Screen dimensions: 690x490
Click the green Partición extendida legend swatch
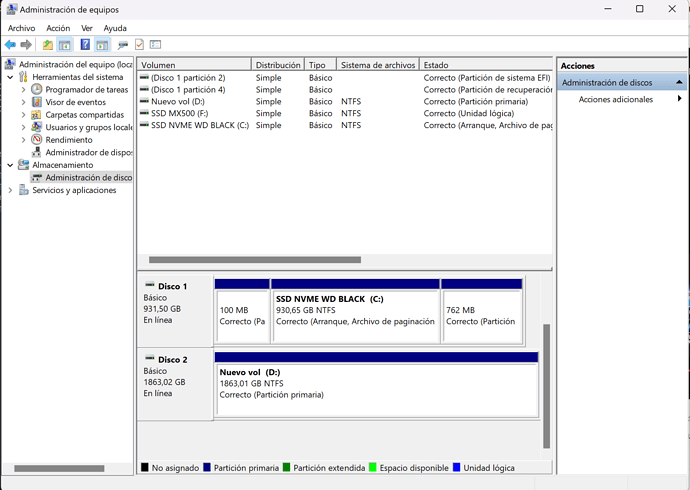pos(286,467)
